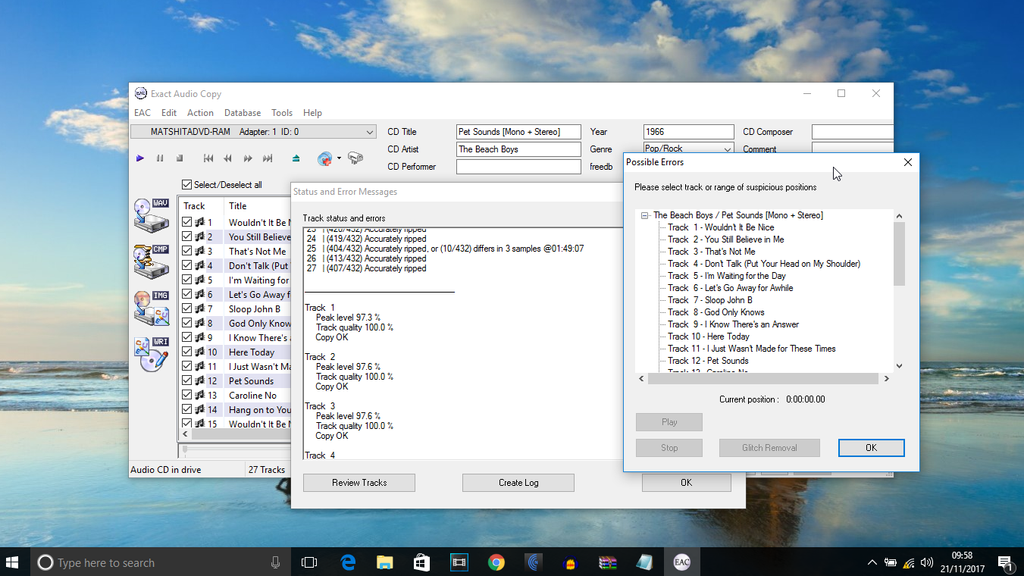Click the Create Log button

coord(518,482)
